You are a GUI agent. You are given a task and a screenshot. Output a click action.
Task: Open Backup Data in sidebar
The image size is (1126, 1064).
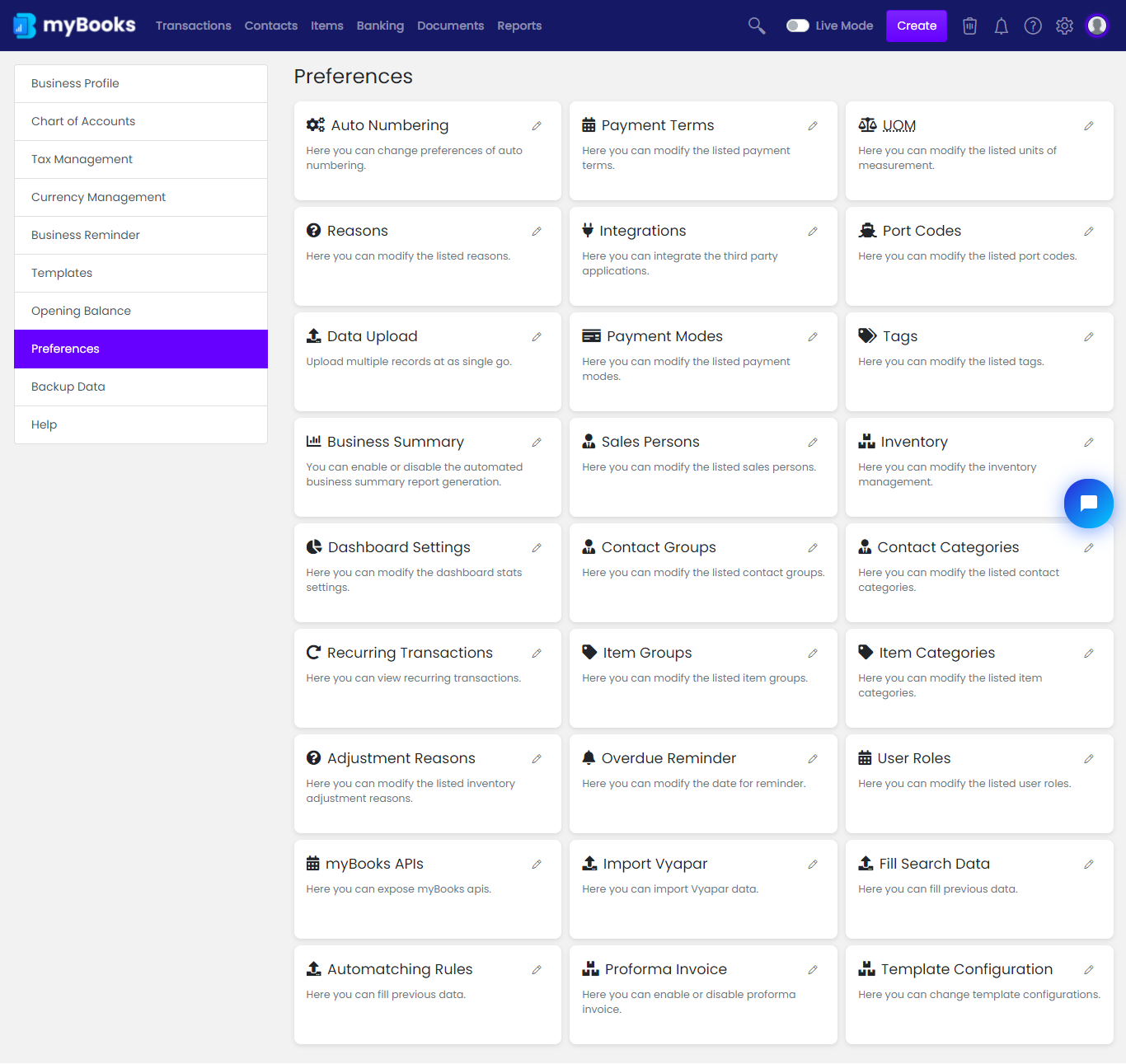pyautogui.click(x=141, y=387)
